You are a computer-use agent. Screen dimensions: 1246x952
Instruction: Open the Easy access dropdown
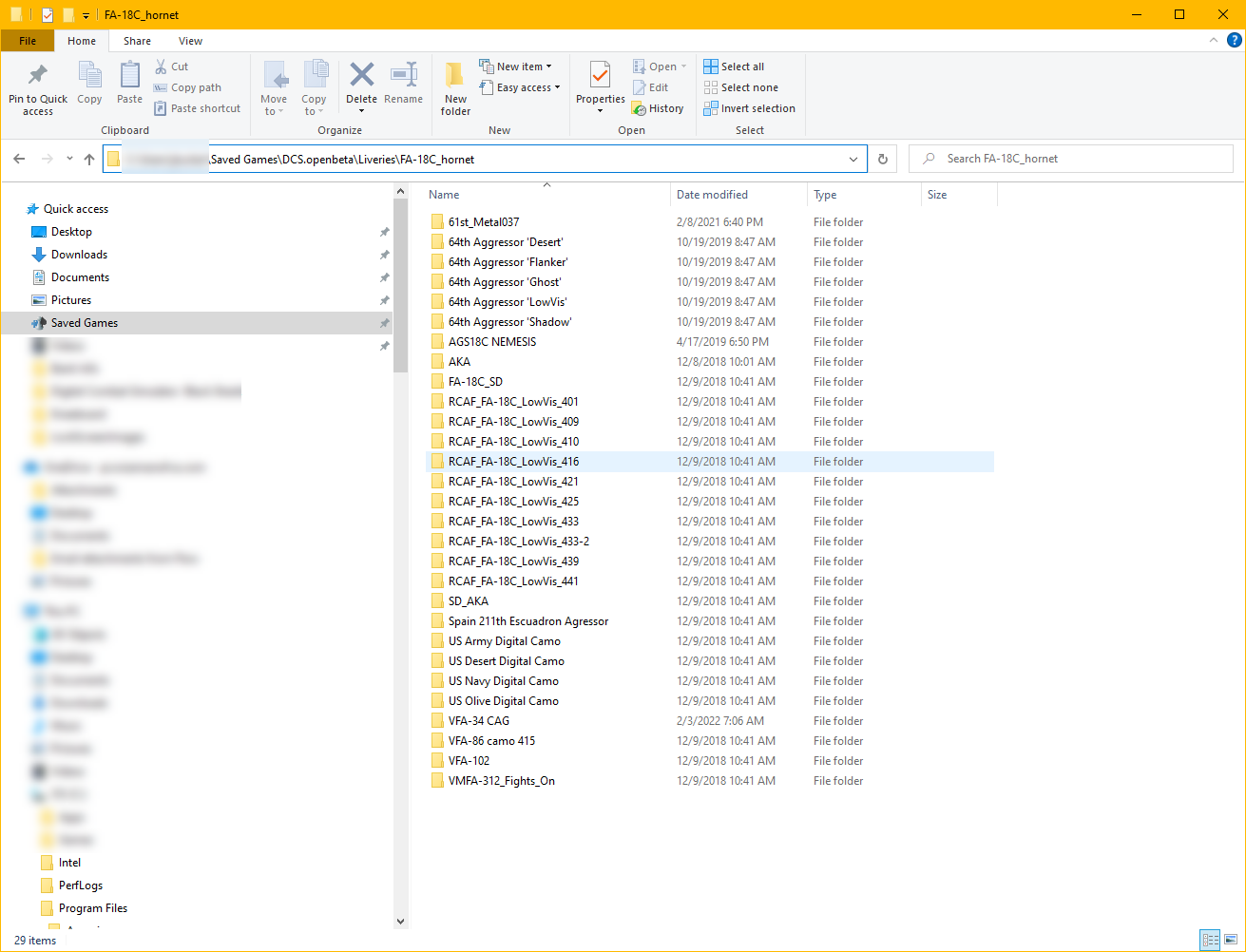520,87
